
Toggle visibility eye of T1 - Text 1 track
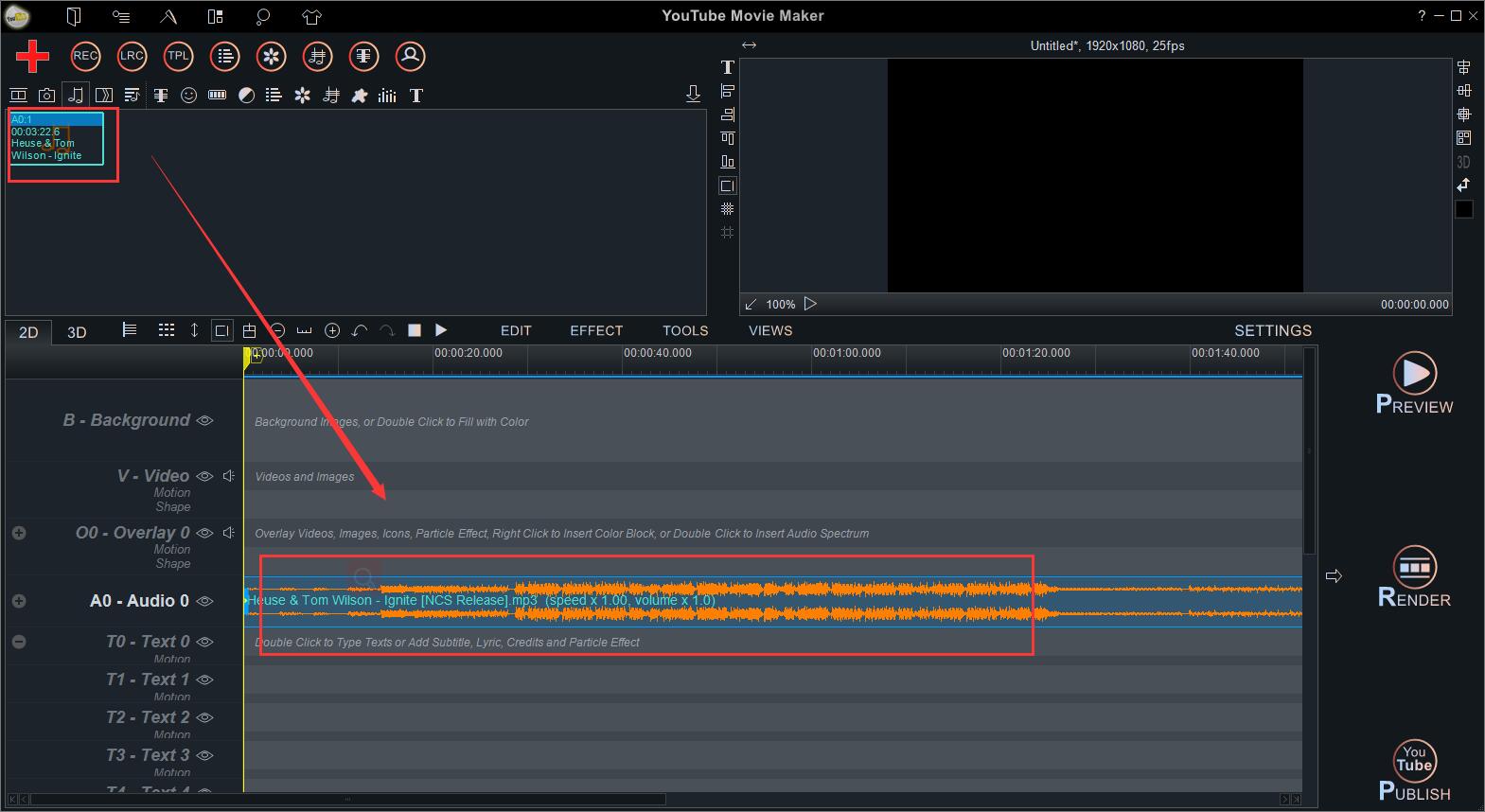[204, 680]
